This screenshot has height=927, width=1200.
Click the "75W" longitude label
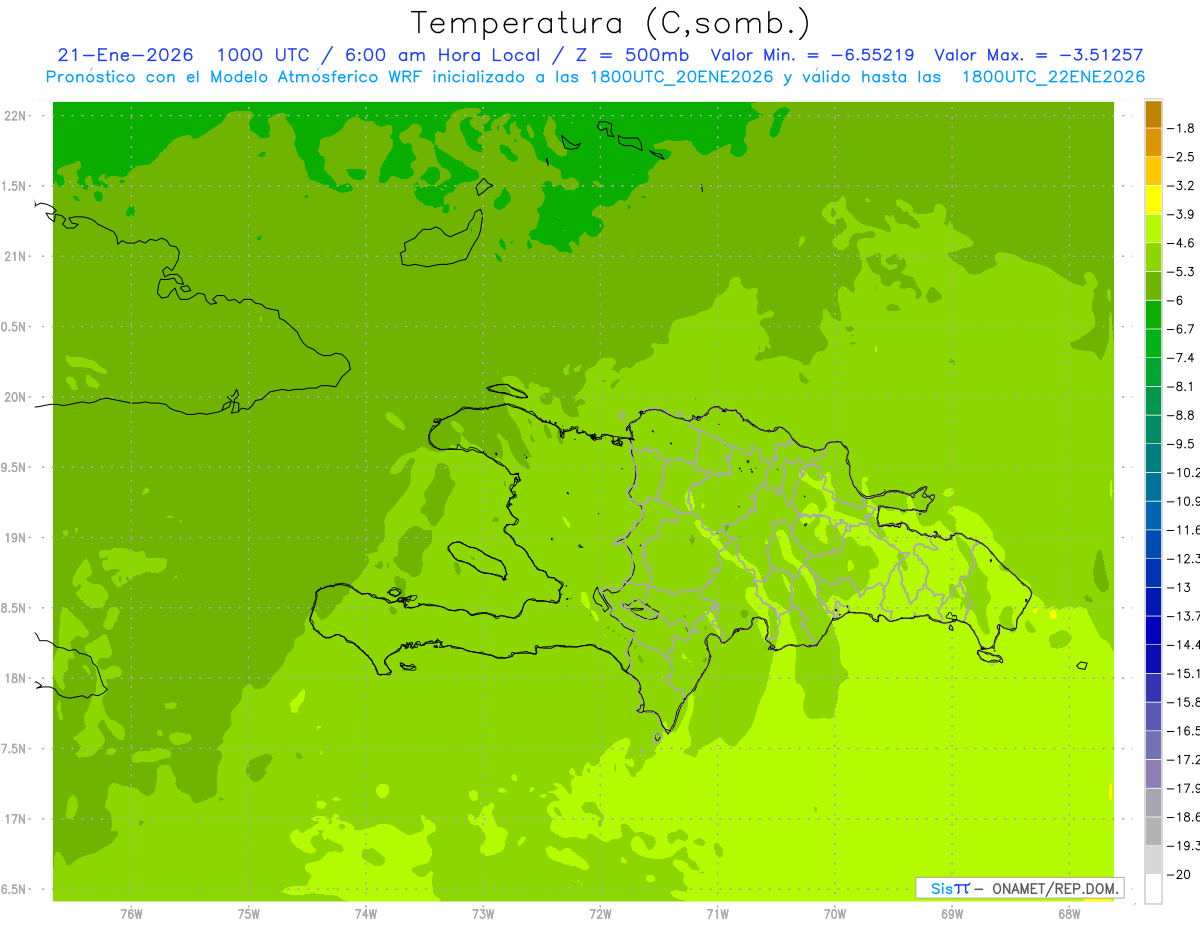(x=248, y=913)
